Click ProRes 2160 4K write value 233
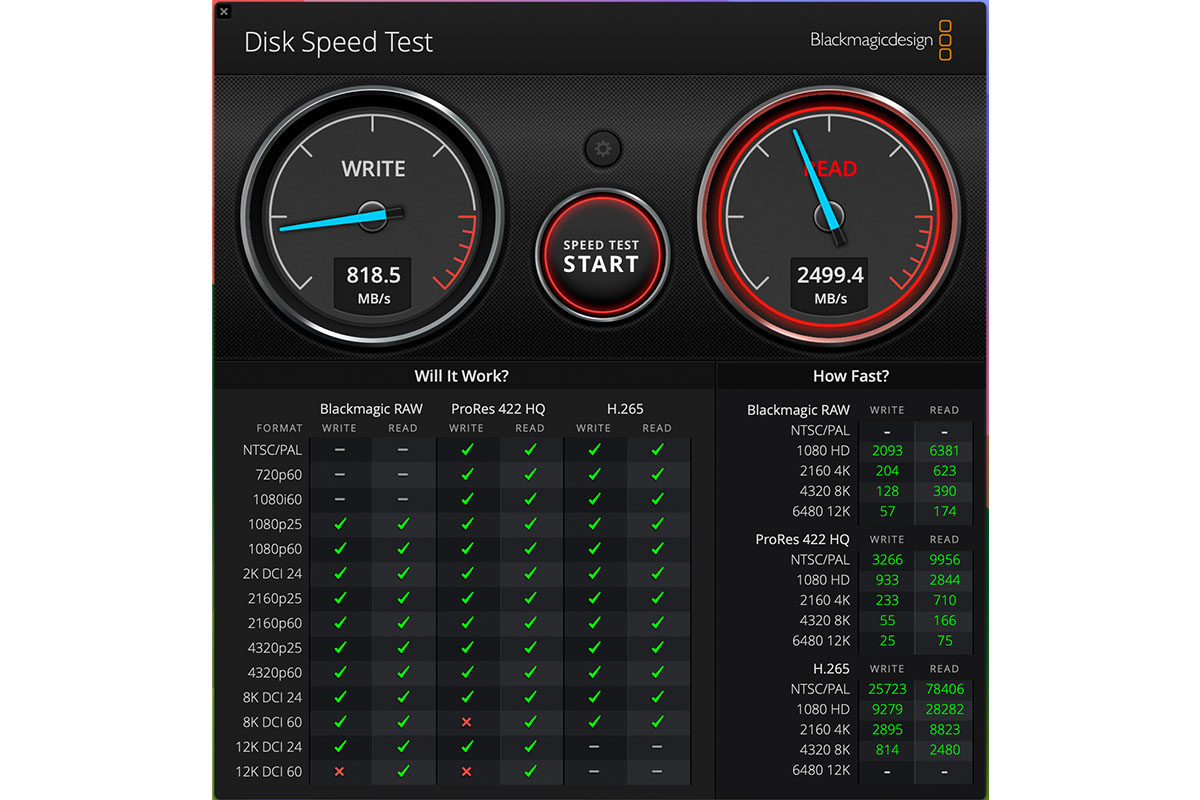 tap(887, 600)
